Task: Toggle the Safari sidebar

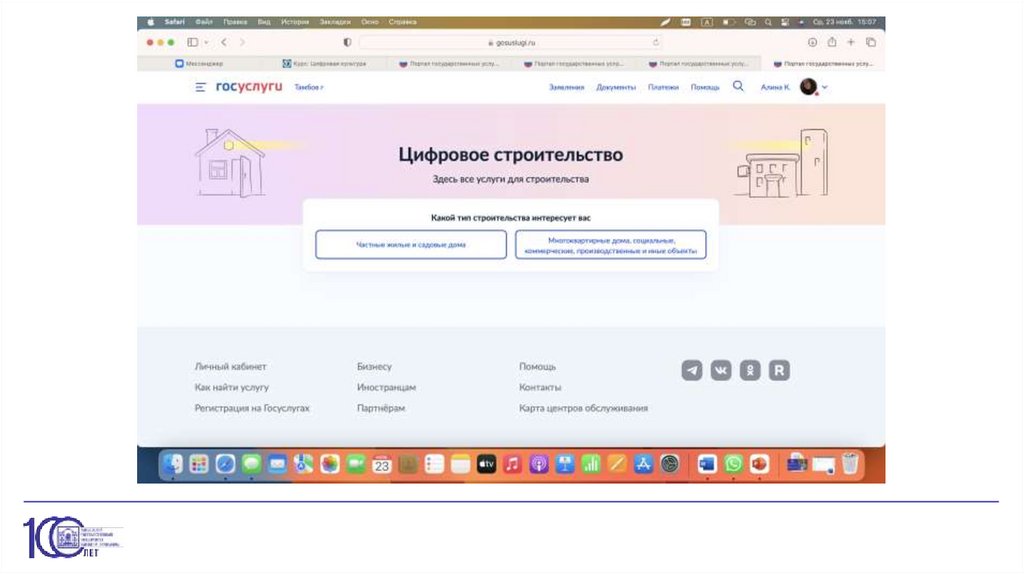Action: tap(193, 42)
